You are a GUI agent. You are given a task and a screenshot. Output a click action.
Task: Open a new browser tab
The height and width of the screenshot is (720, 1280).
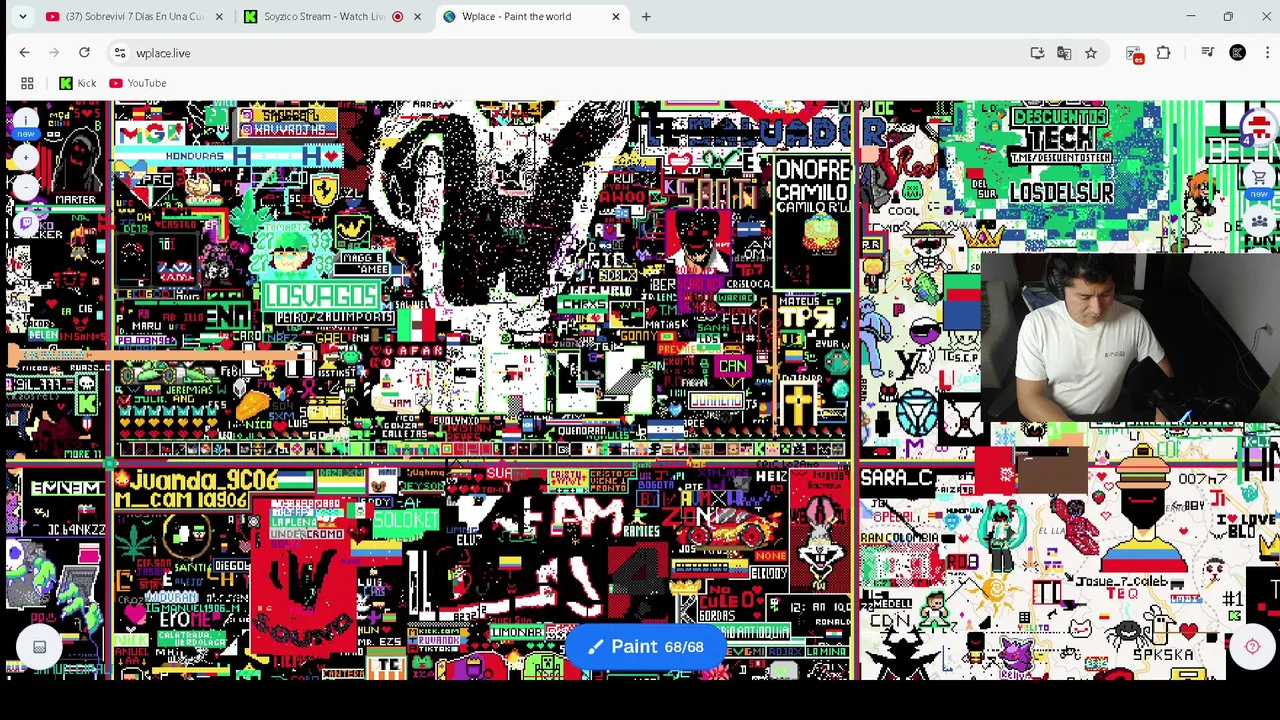pyautogui.click(x=646, y=17)
